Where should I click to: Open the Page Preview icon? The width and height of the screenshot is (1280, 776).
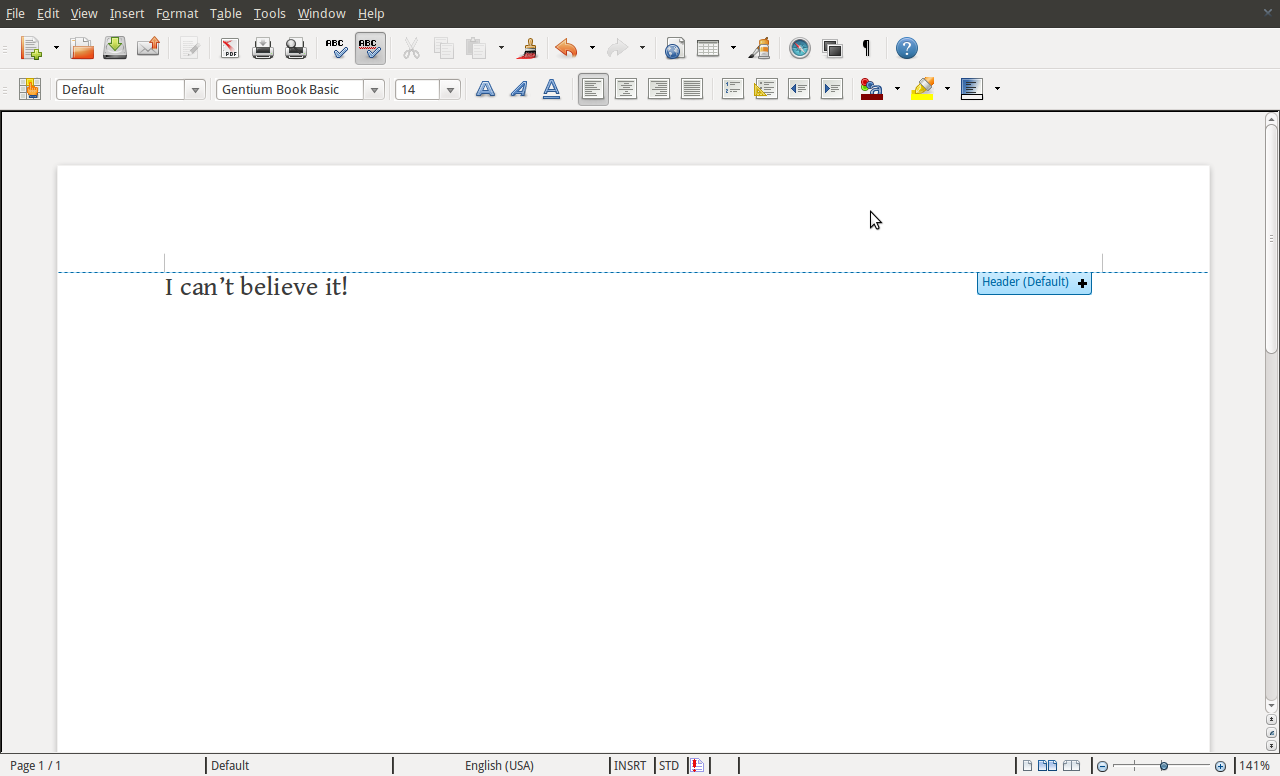coord(296,48)
